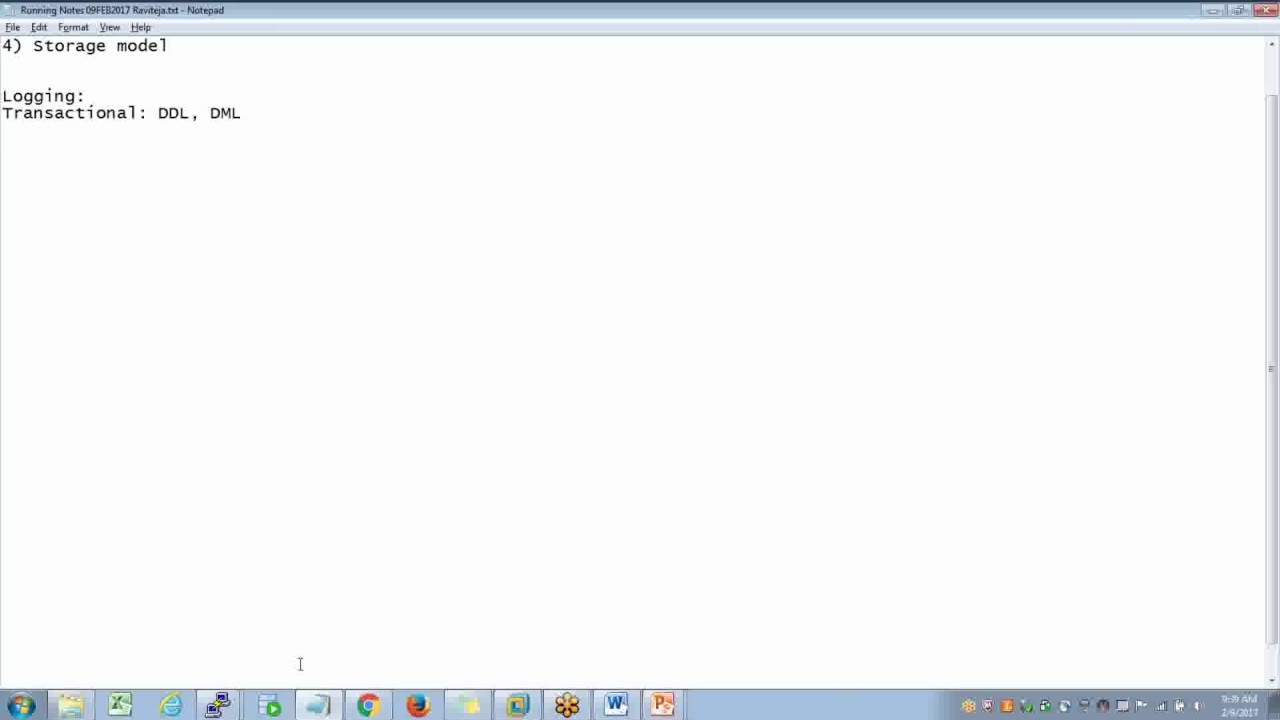Open the View menu

pos(110,27)
